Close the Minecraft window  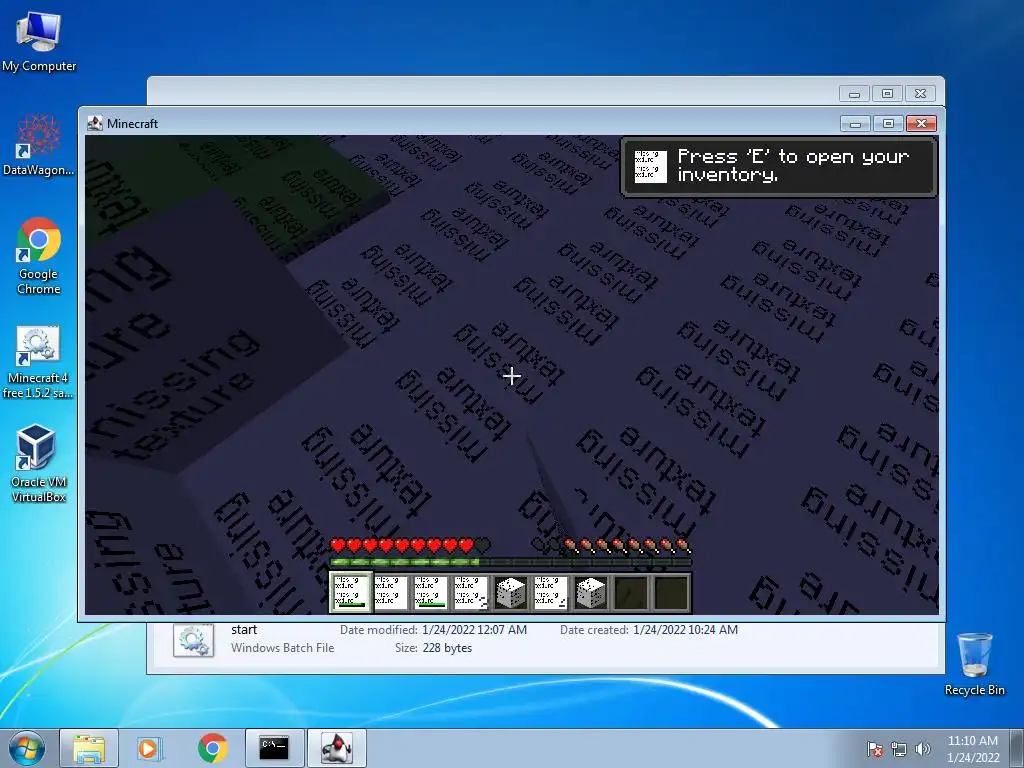[921, 123]
